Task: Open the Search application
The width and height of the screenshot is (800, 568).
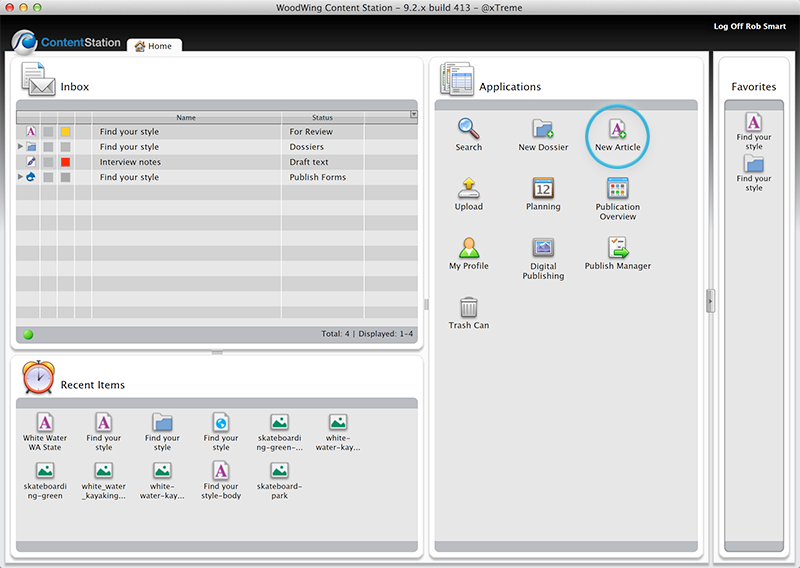Action: tap(468, 135)
